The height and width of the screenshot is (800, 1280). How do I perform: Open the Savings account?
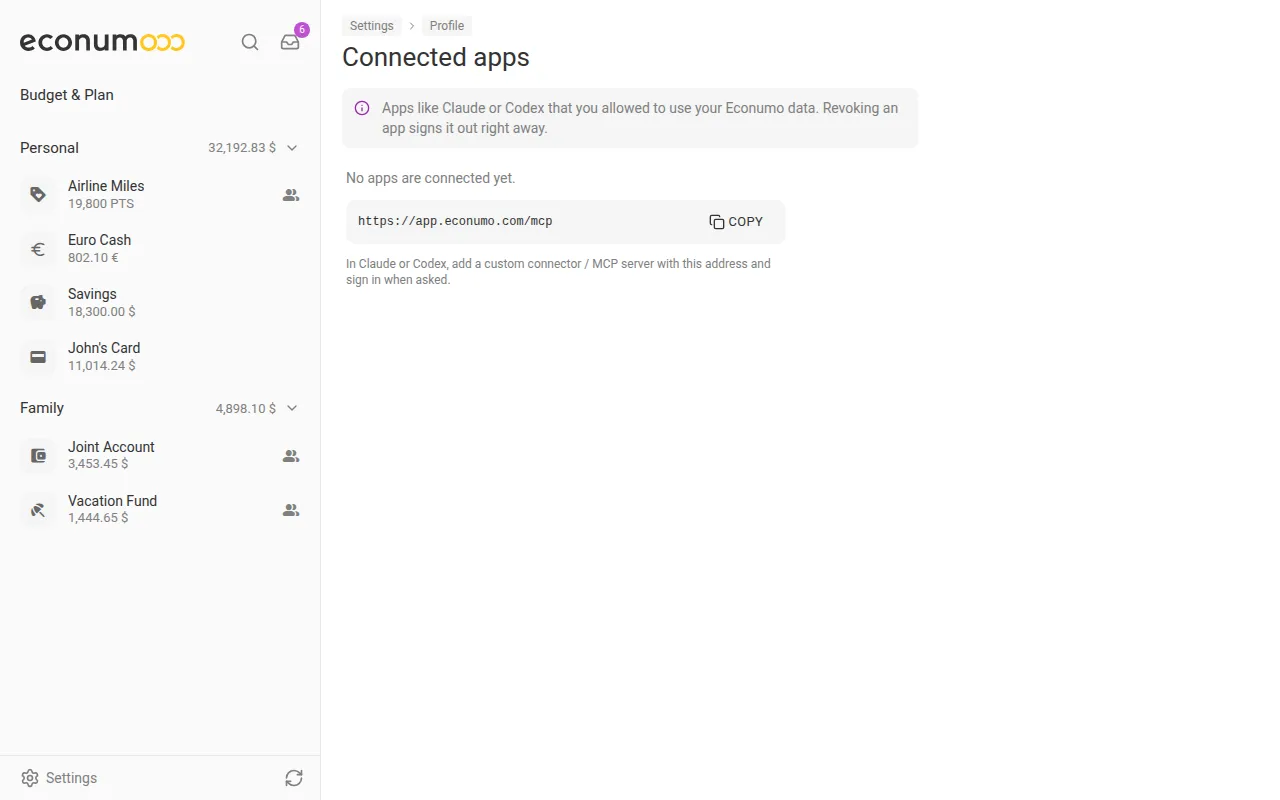click(160, 302)
